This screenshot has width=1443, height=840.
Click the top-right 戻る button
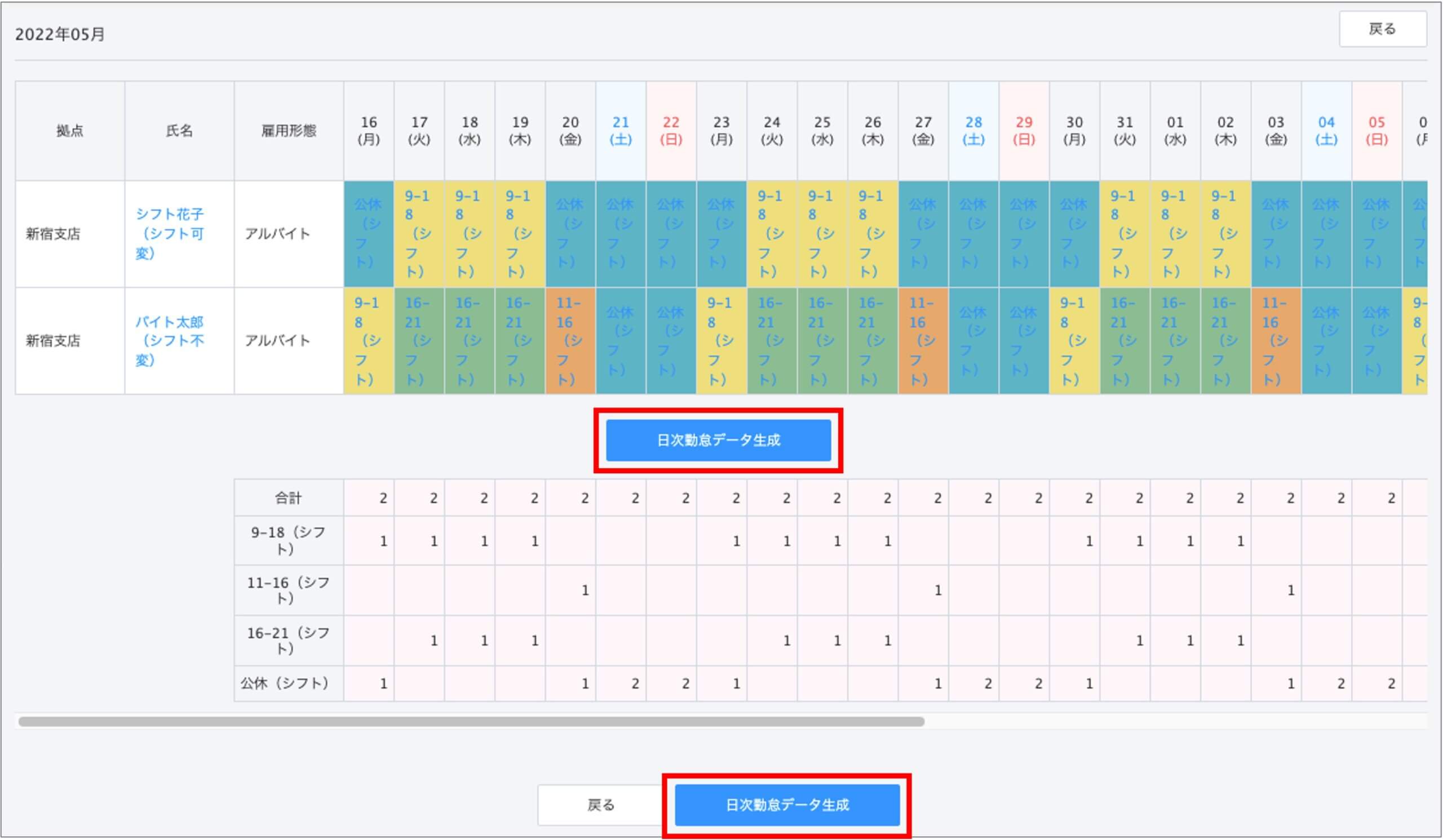[x=1382, y=29]
